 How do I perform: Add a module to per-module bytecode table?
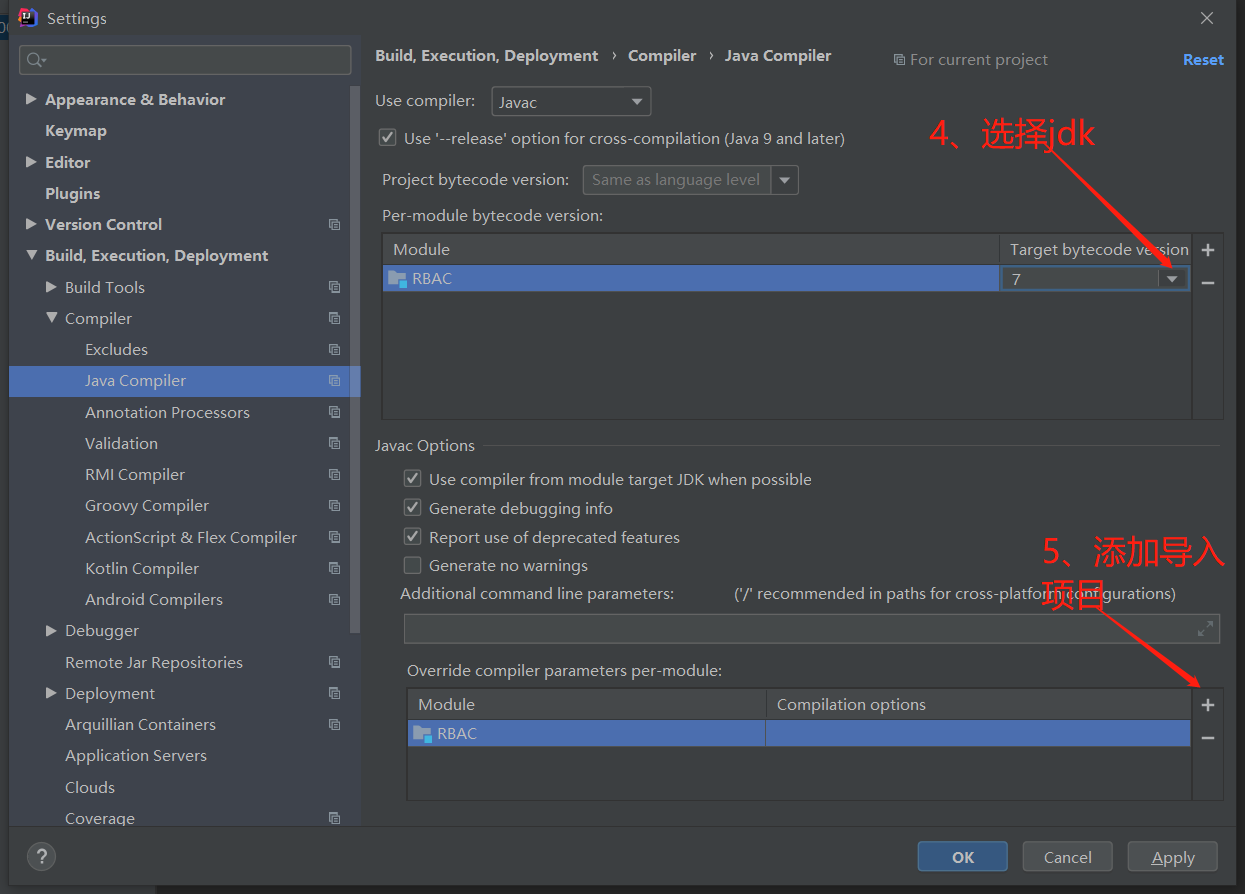(1207, 250)
